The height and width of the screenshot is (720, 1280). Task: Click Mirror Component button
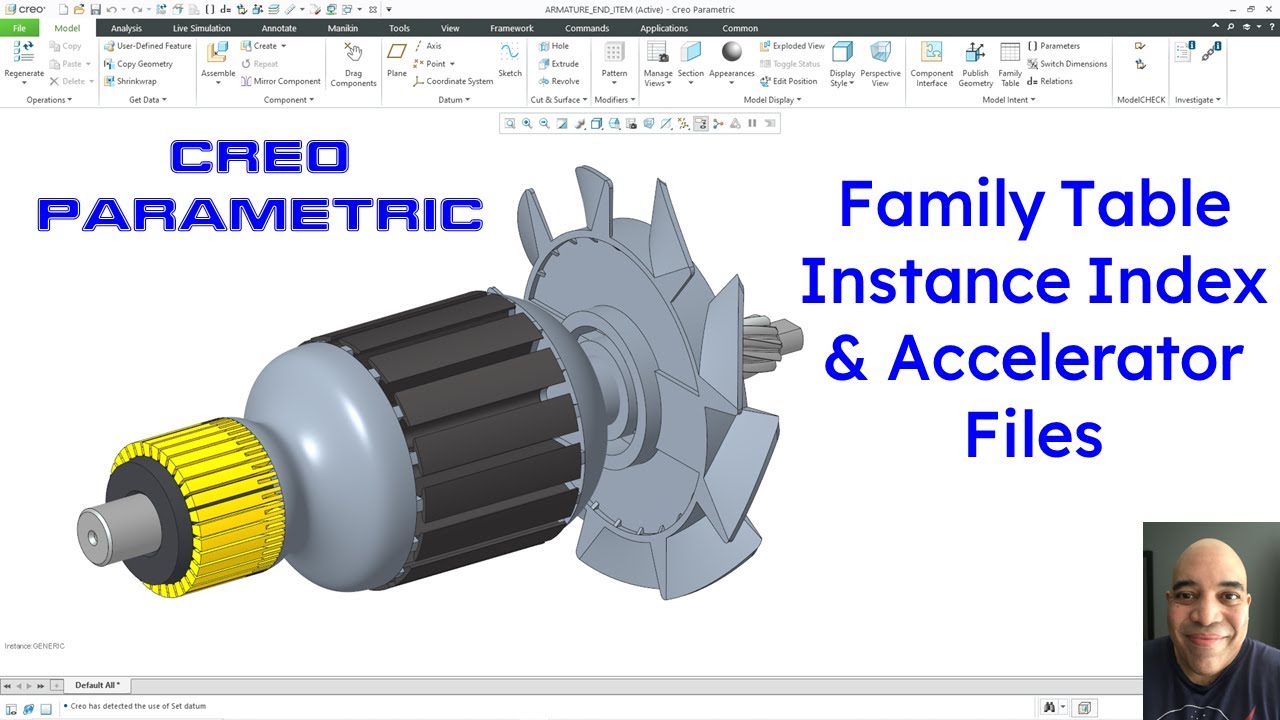point(280,82)
